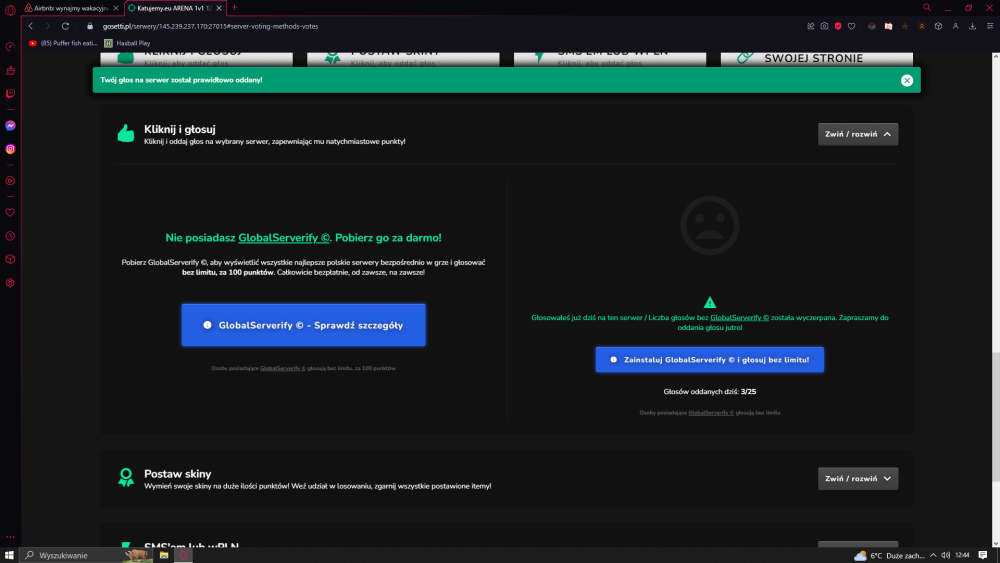The image size is (1000, 563).
Task: Open Settings gear in the sidebar
Action: [10, 283]
